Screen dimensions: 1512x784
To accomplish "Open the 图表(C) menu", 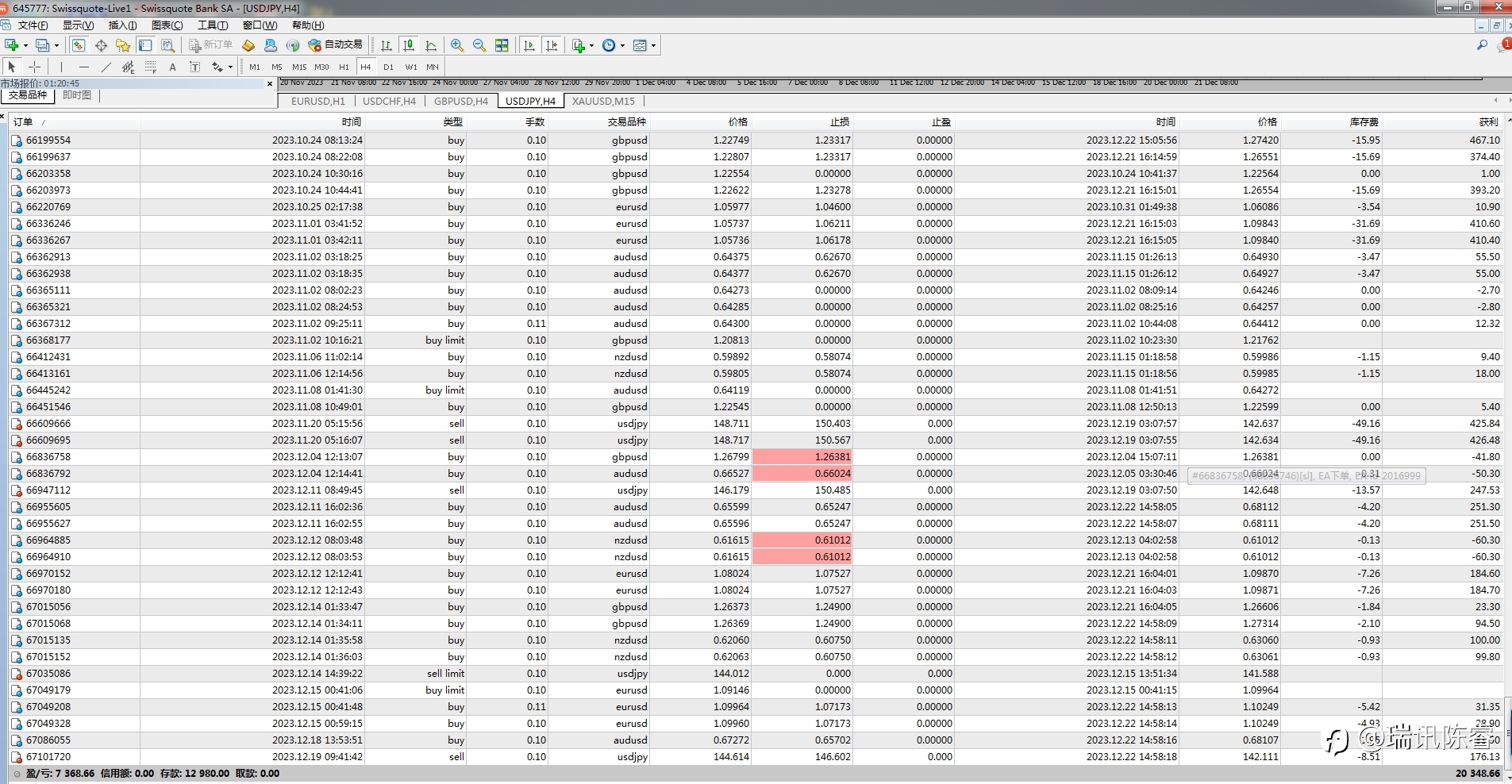I will 167,25.
